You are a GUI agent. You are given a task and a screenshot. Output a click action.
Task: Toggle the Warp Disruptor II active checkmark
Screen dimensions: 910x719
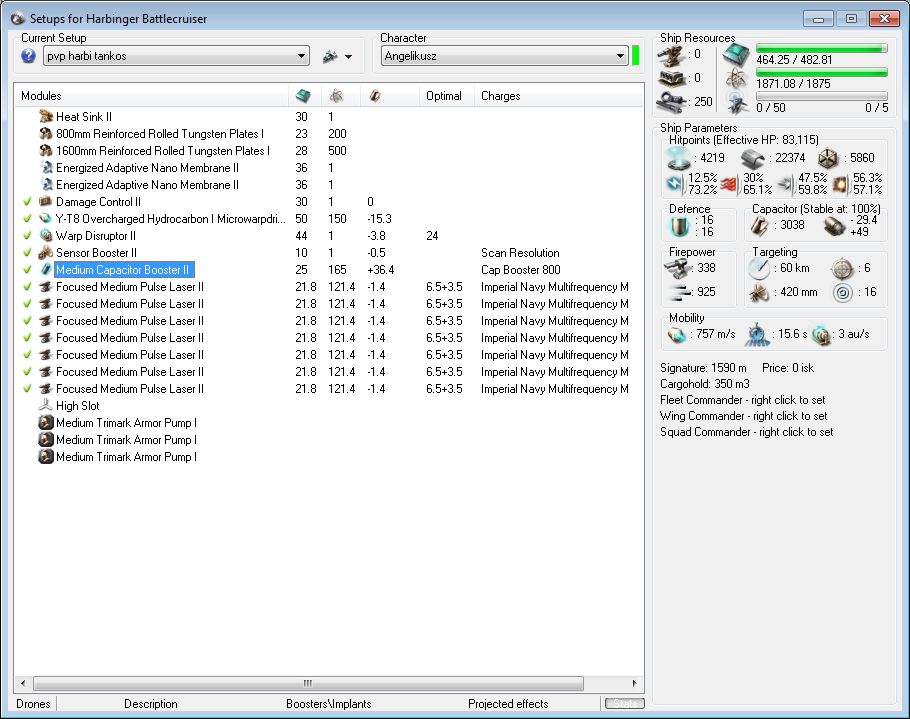click(27, 236)
